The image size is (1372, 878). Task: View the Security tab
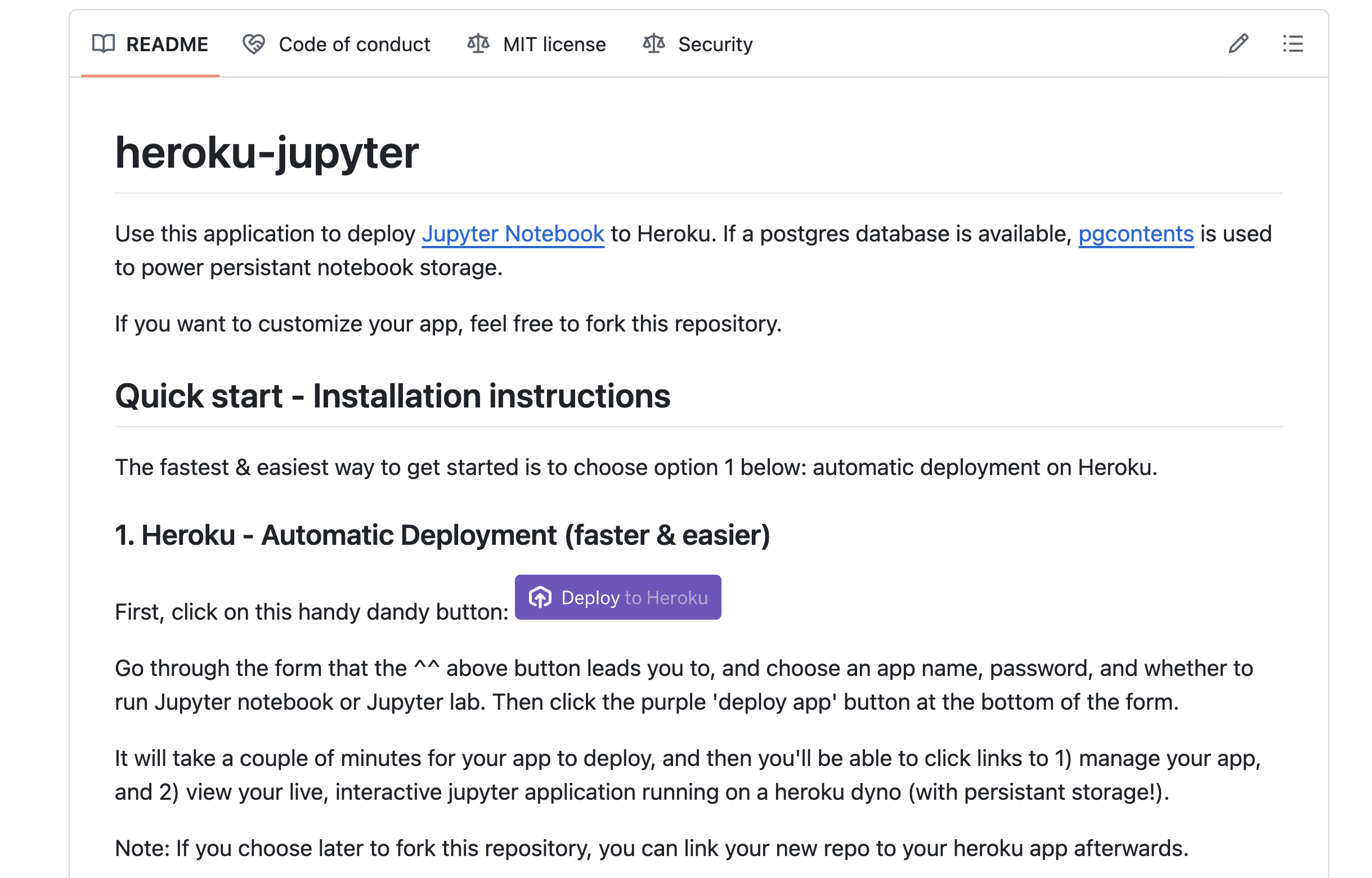(x=697, y=44)
